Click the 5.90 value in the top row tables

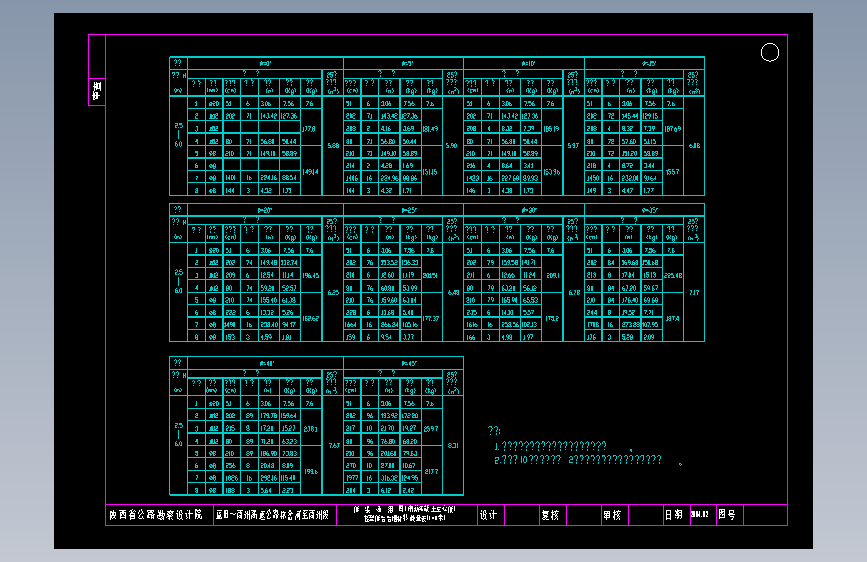coord(452,146)
